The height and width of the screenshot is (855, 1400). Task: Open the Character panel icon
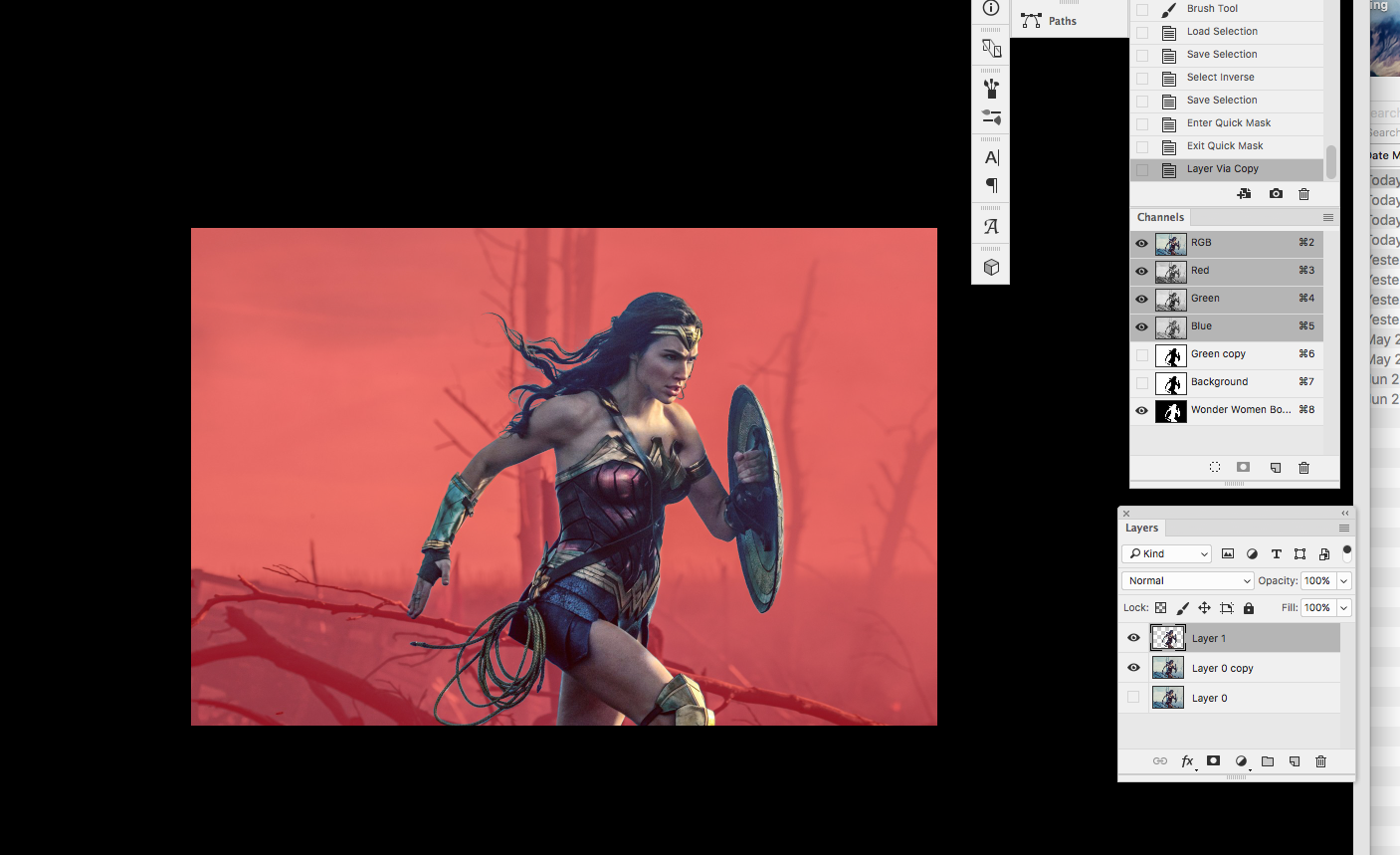pos(991,157)
